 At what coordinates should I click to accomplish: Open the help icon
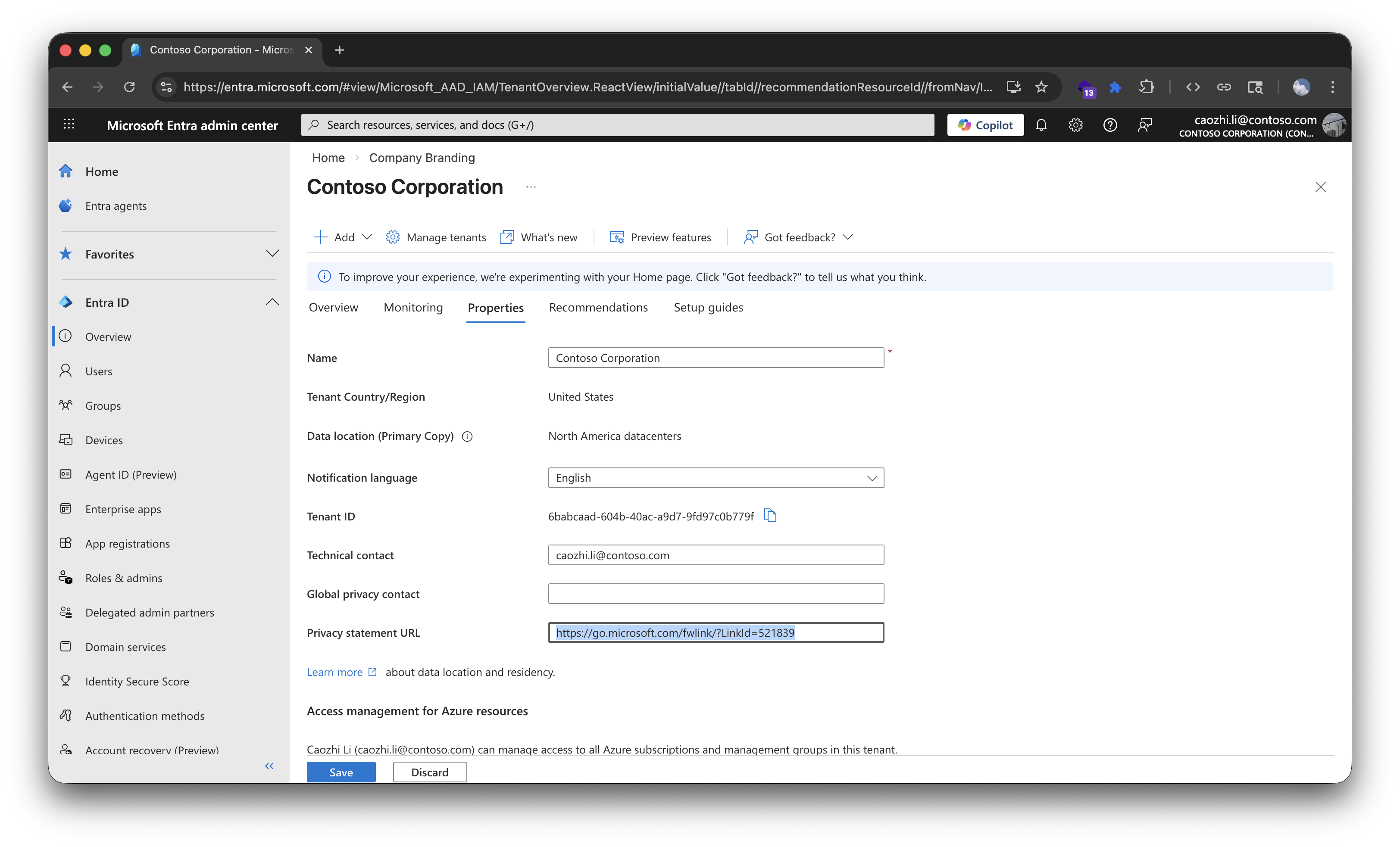coord(1110,125)
